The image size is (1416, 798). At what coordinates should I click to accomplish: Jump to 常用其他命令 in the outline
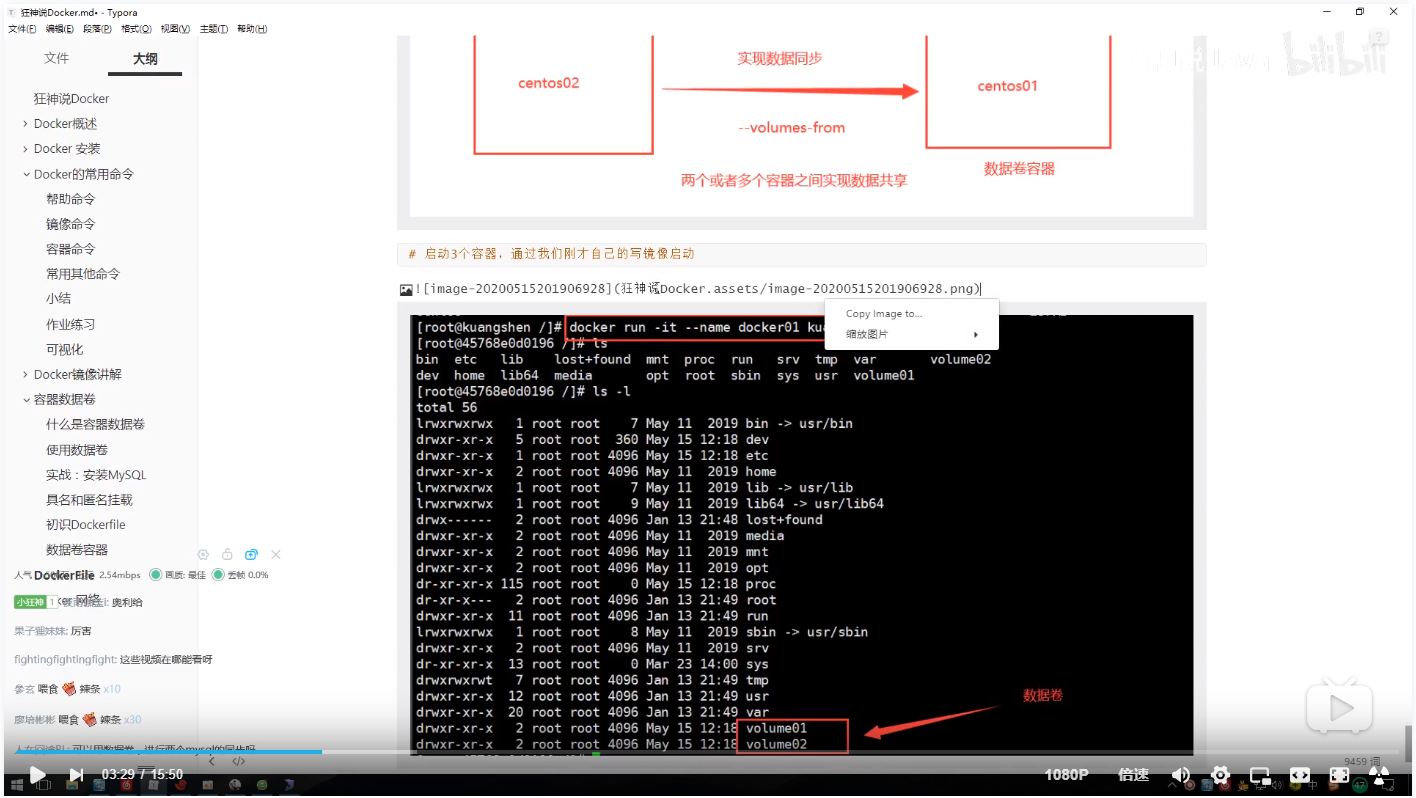[83, 274]
